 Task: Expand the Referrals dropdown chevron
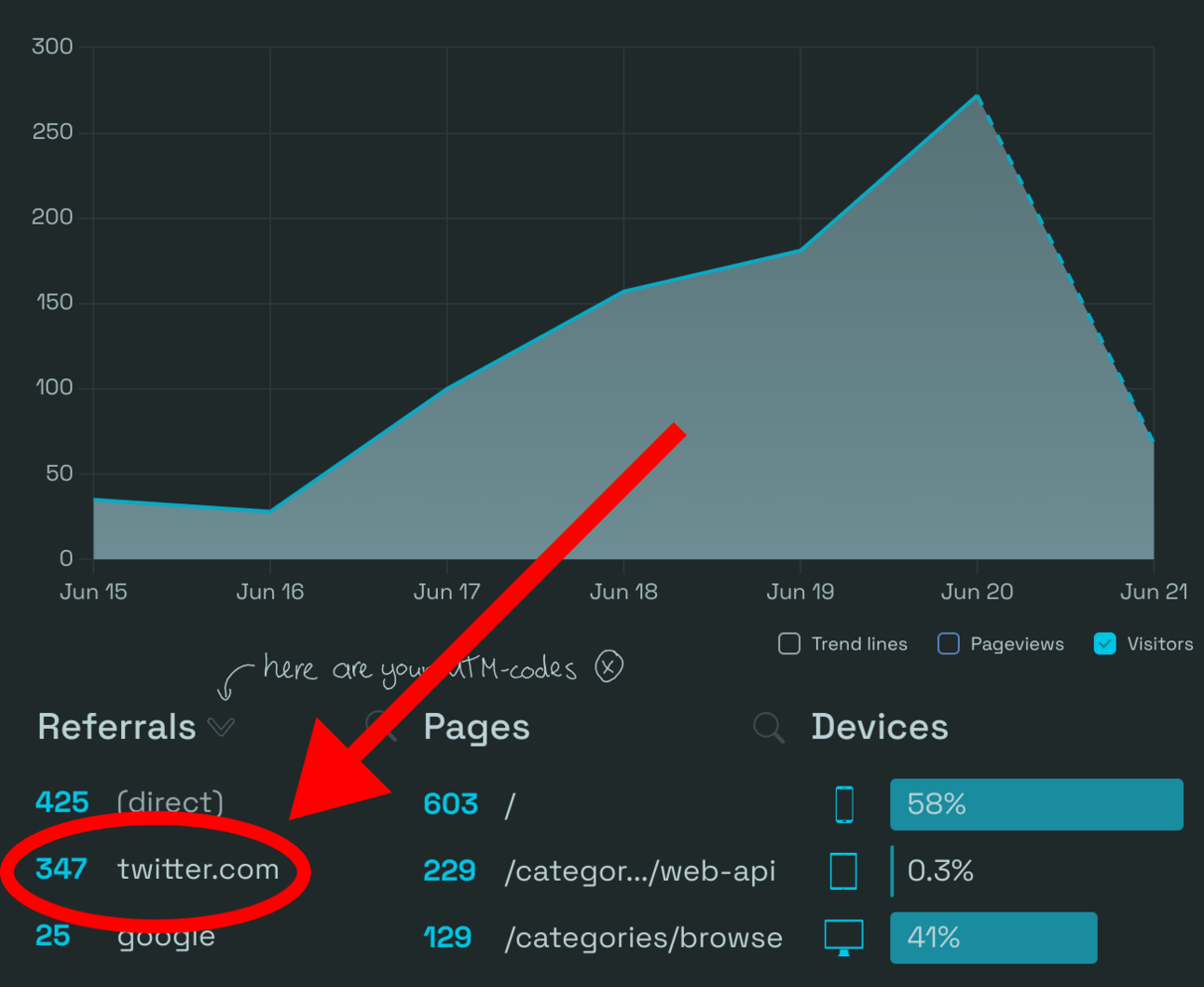[x=221, y=727]
